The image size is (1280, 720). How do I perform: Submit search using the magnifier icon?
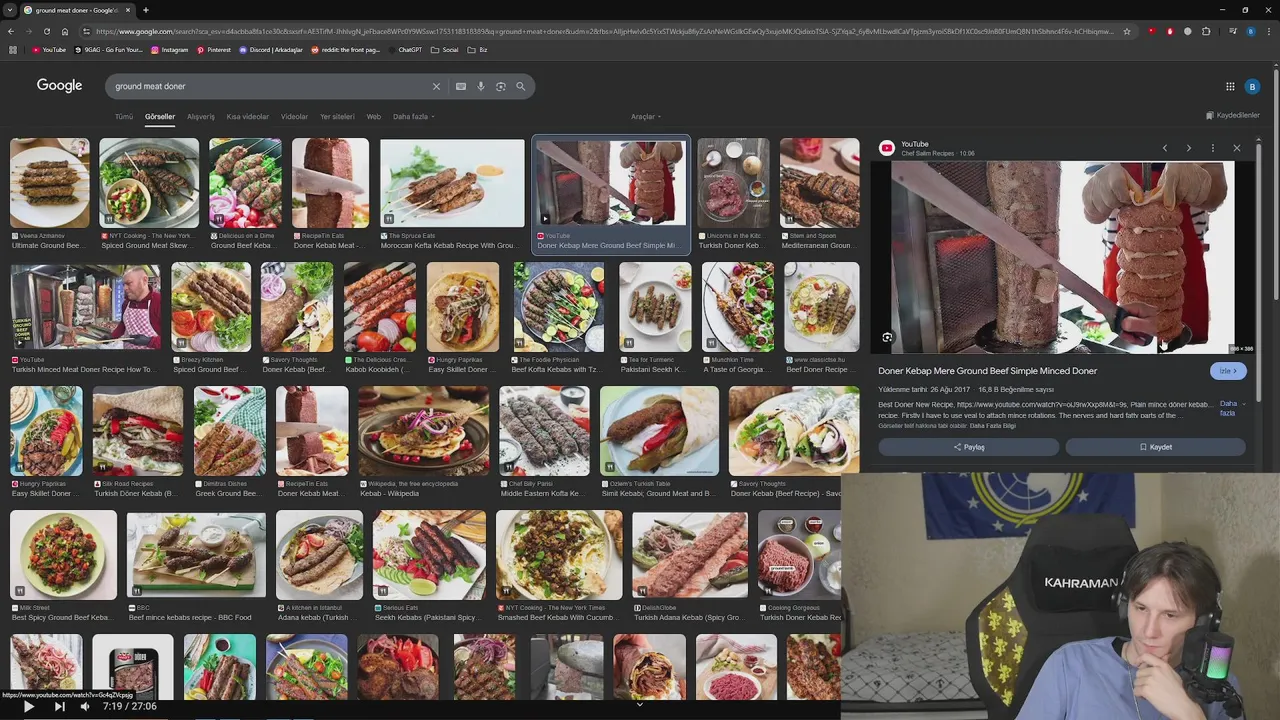point(521,86)
